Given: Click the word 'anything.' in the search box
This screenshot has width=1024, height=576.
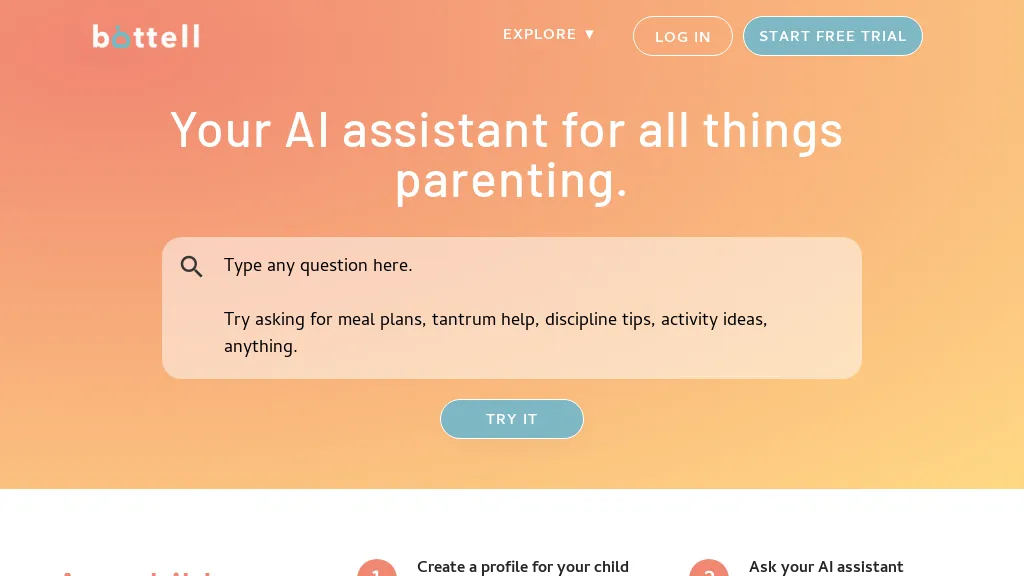Looking at the screenshot, I should 261,347.
